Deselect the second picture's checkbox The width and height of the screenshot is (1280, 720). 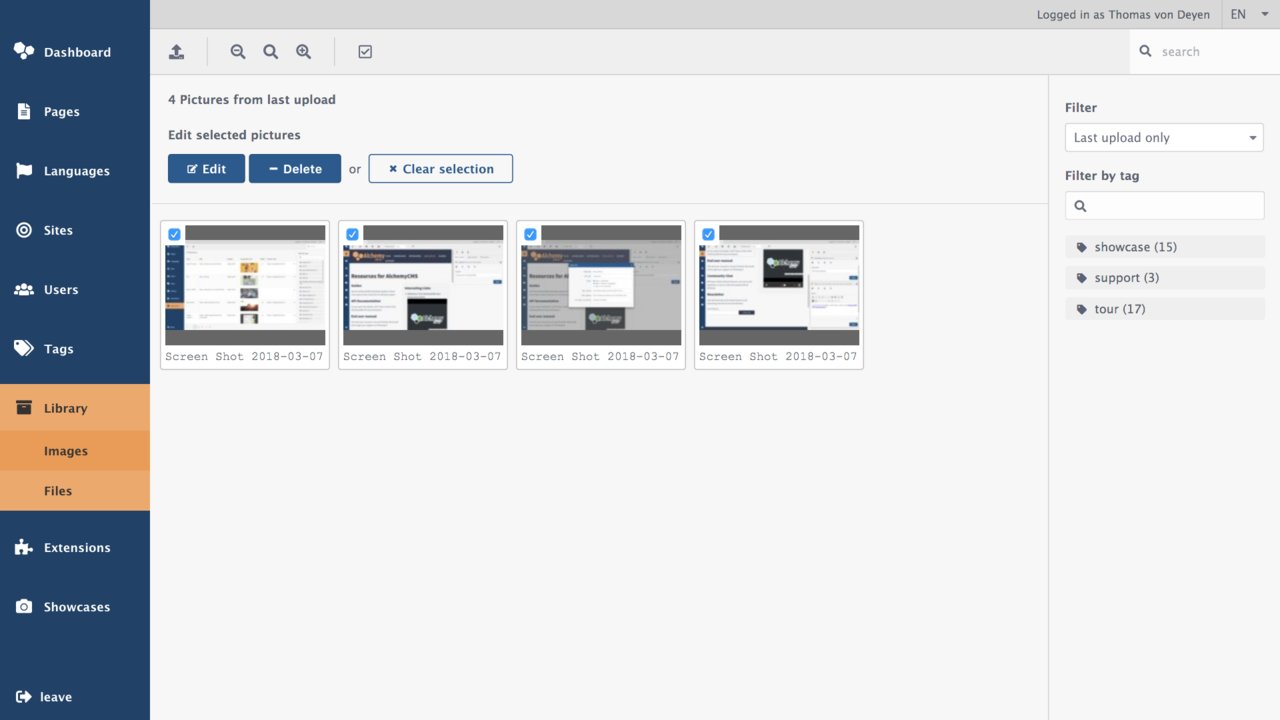point(352,234)
